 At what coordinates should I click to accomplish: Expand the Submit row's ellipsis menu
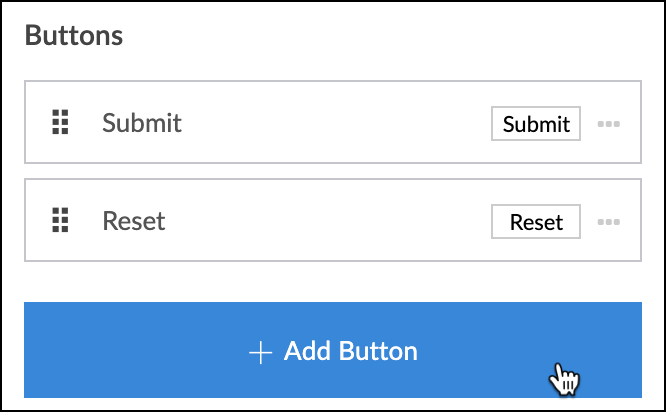pyautogui.click(x=609, y=124)
